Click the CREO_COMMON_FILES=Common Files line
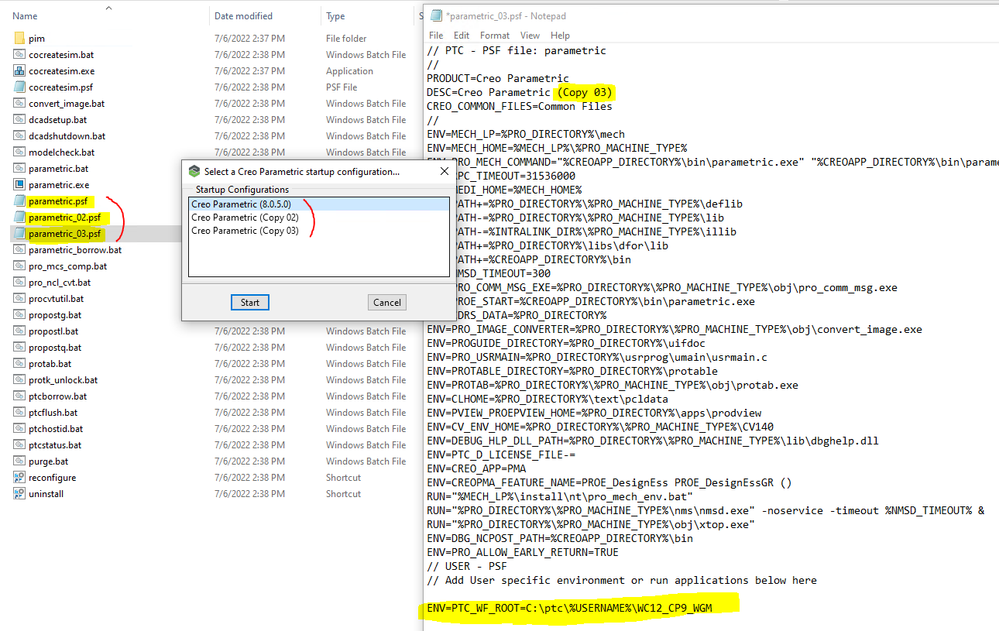 click(x=519, y=106)
